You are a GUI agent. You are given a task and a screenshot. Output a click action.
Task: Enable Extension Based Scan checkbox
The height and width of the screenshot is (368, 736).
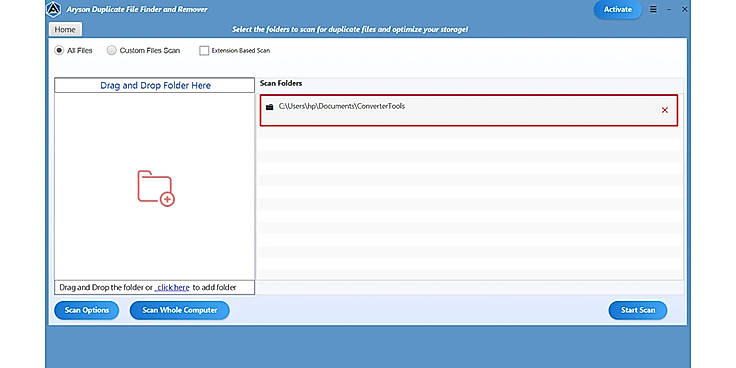(204, 51)
